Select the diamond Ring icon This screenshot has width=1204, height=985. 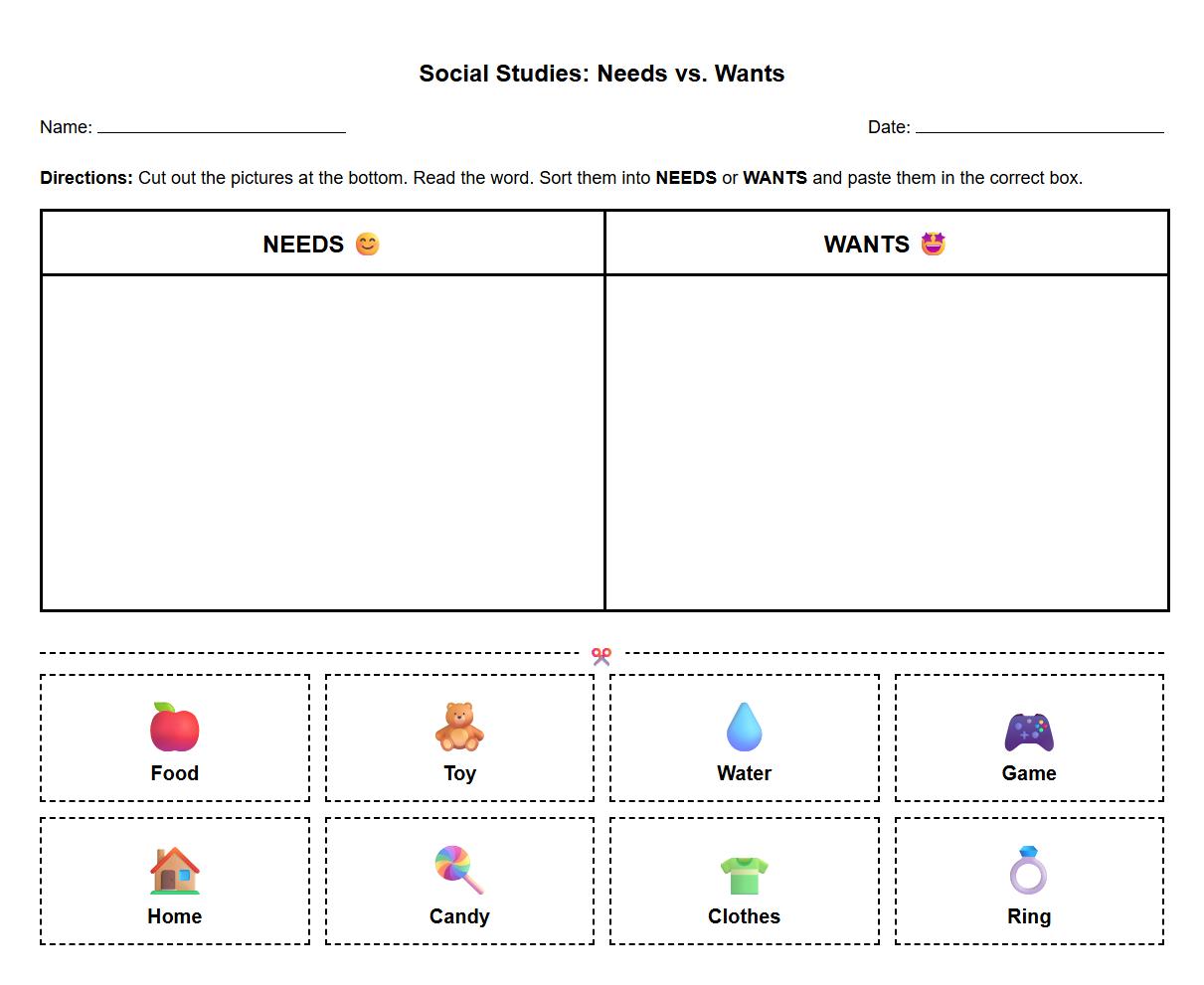1029,869
